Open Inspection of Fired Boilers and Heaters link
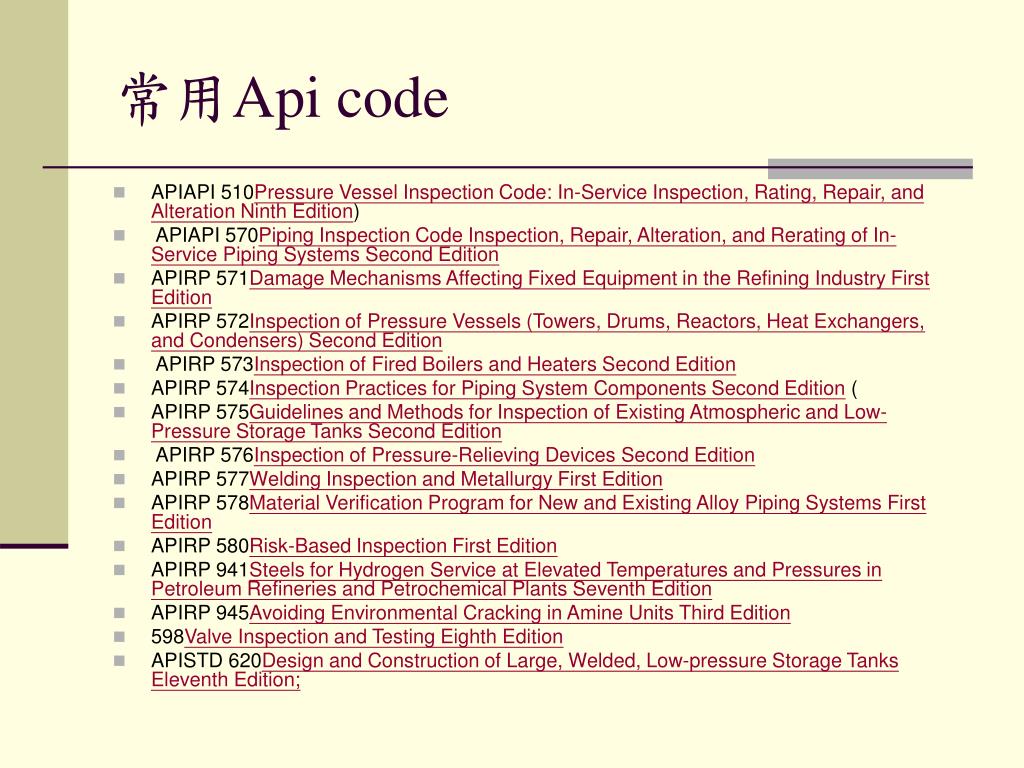The width and height of the screenshot is (1024, 768). tap(494, 364)
